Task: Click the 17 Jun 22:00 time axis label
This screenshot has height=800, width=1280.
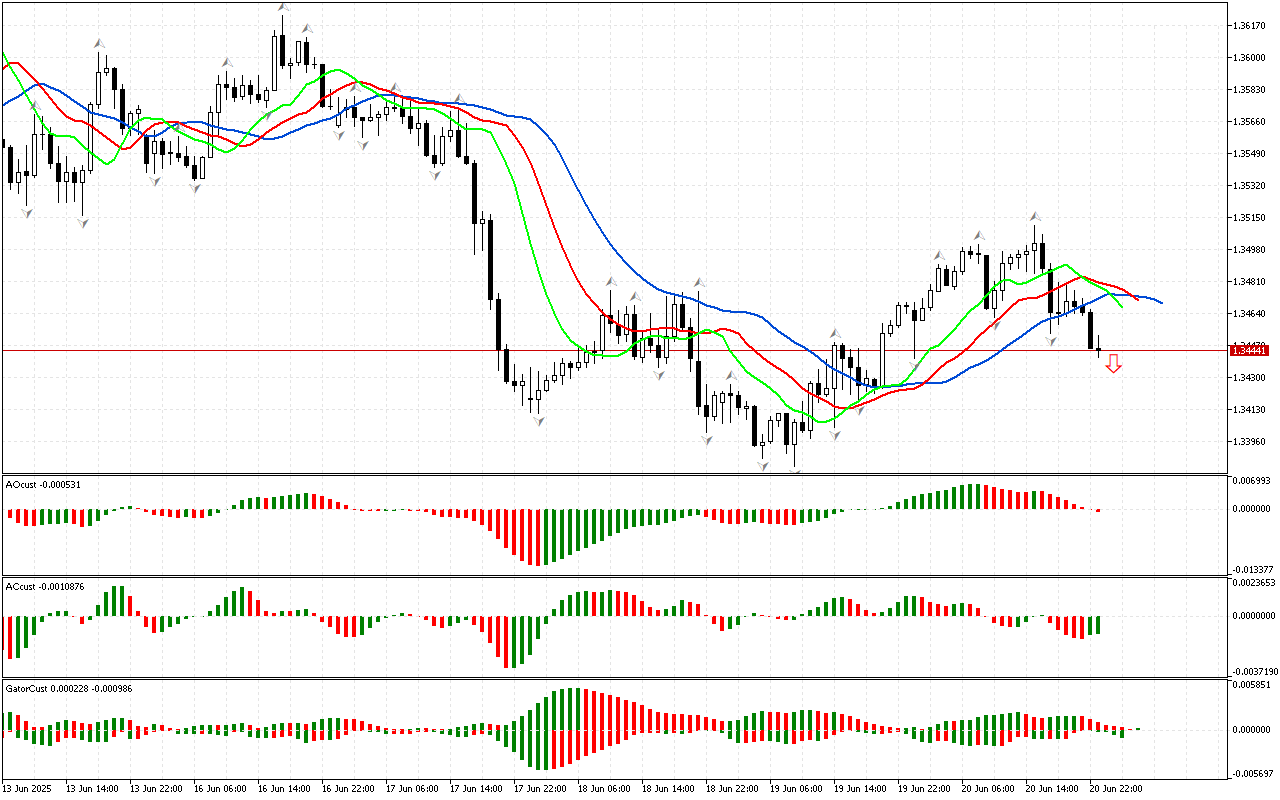Action: [x=539, y=789]
